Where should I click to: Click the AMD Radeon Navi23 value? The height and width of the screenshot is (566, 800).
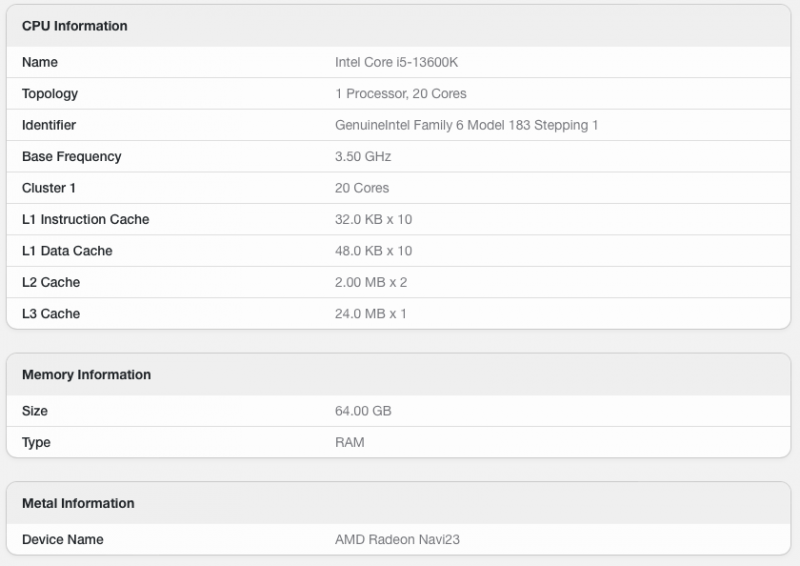click(397, 539)
